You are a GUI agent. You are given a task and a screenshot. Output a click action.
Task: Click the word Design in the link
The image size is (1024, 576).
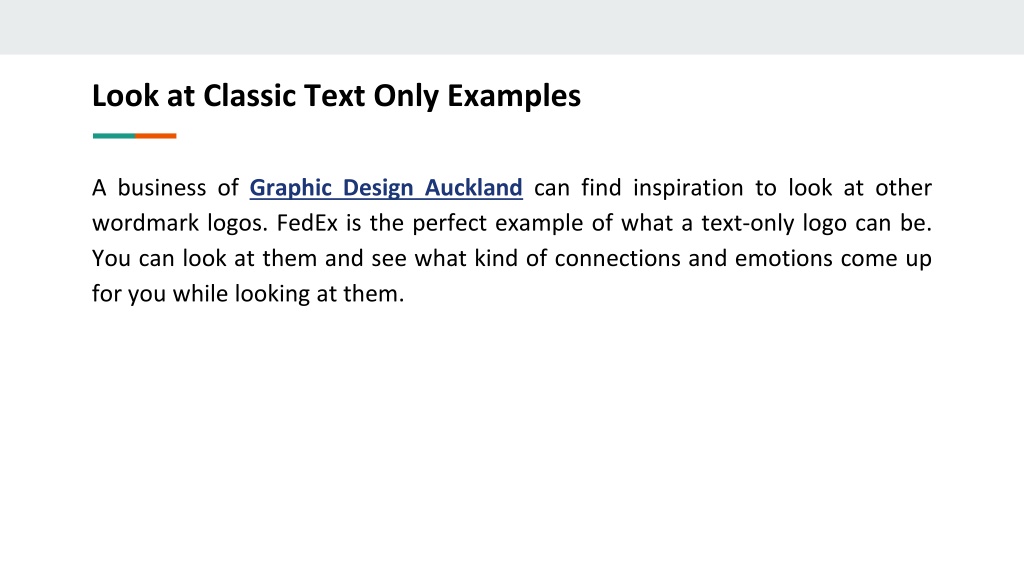pyautogui.click(x=378, y=188)
